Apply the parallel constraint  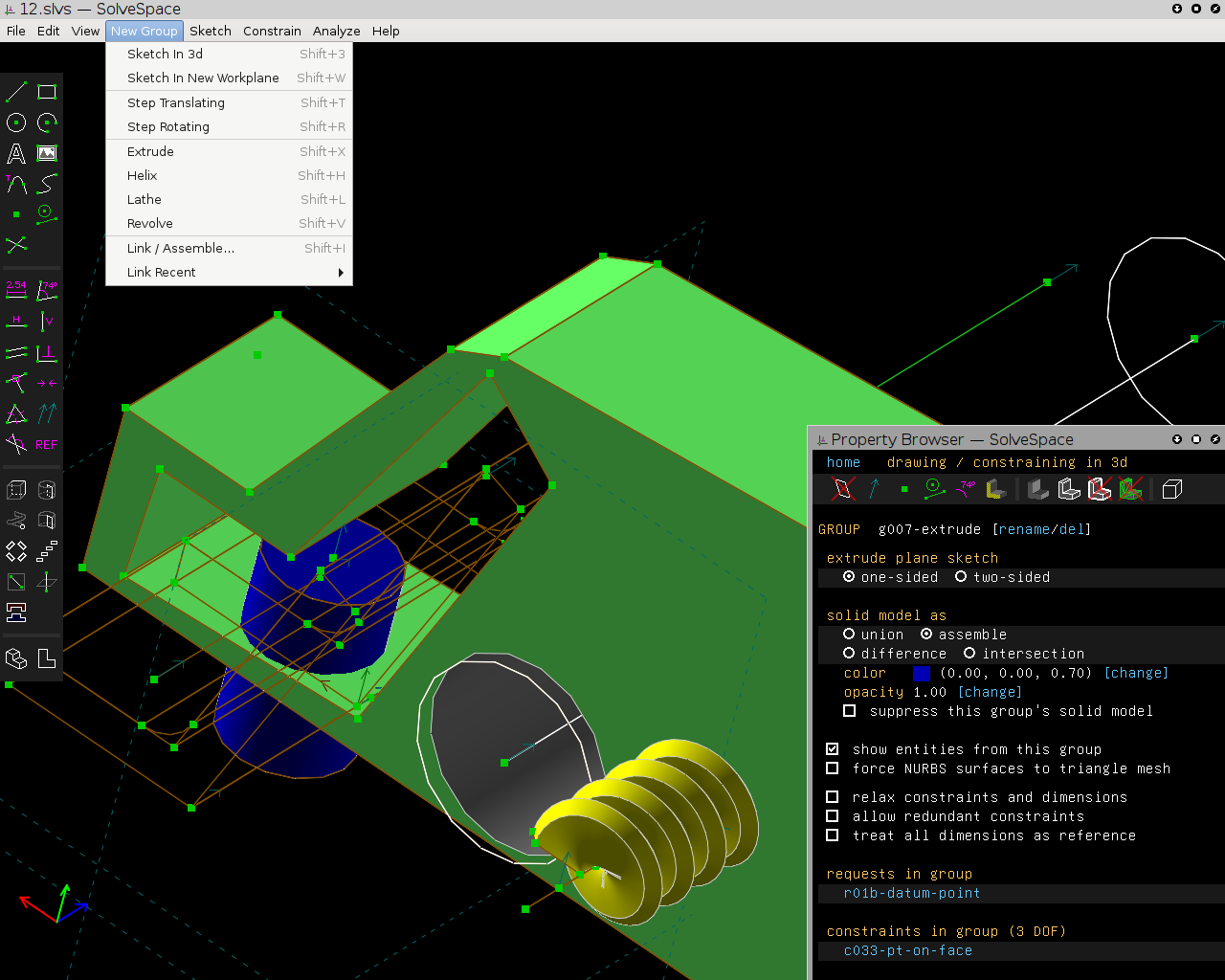[x=16, y=353]
